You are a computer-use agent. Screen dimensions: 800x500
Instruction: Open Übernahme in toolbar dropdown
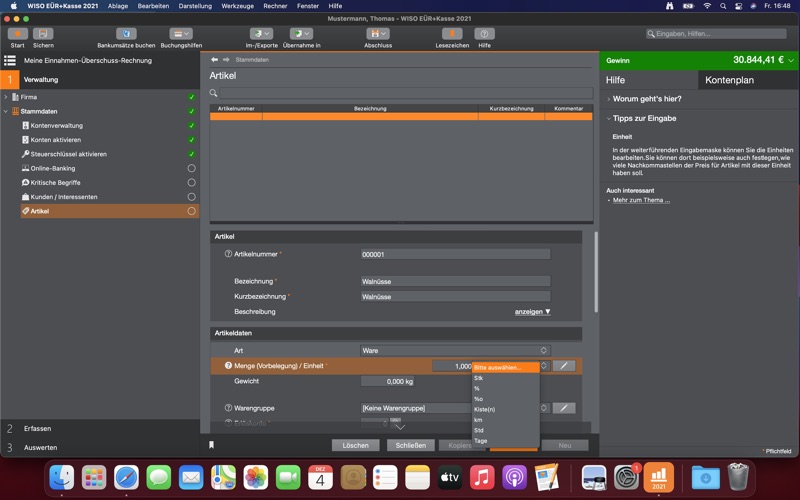tap(301, 34)
